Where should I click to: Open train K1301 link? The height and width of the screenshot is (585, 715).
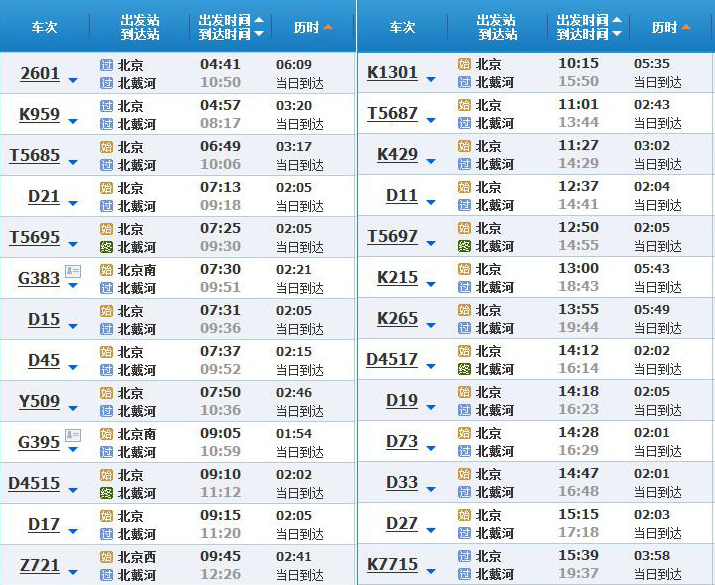(x=393, y=72)
